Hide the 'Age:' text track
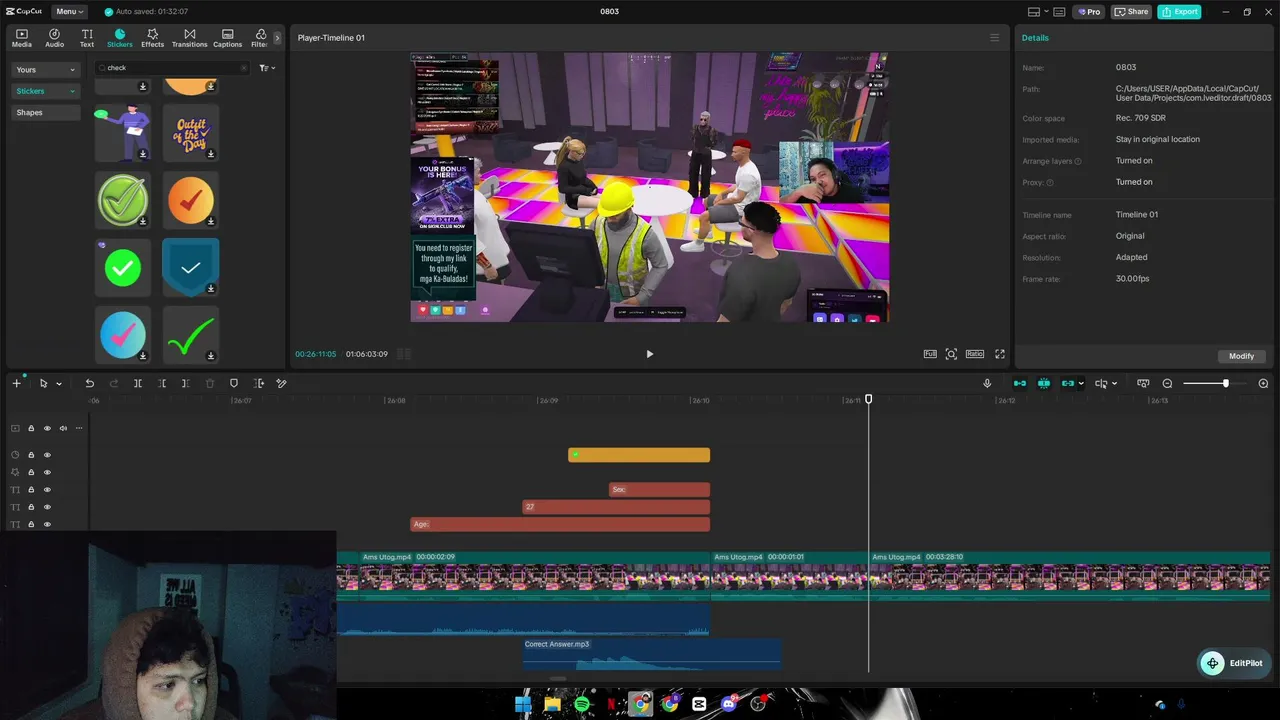Viewport: 1280px width, 720px height. (47, 524)
